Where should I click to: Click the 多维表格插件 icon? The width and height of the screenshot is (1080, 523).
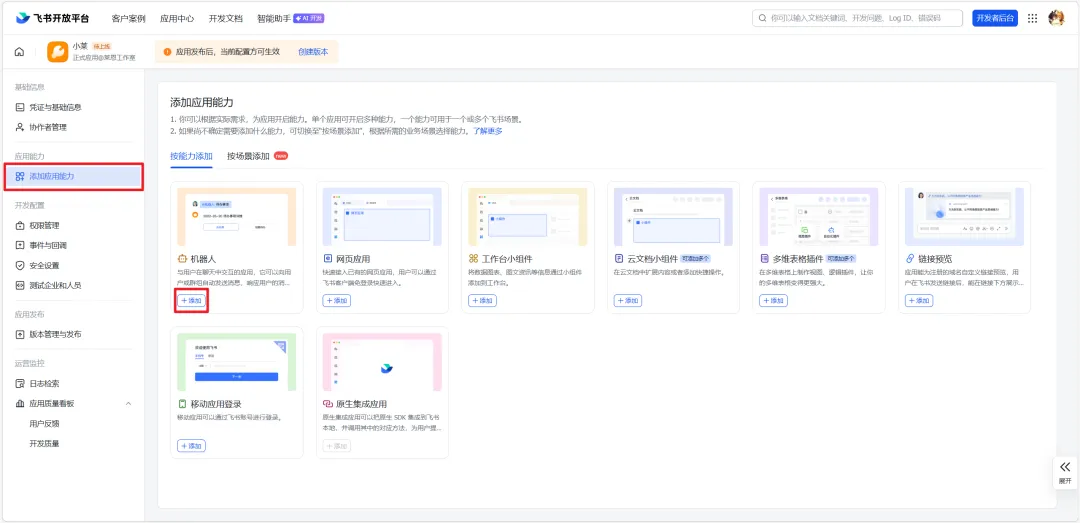click(x=764, y=259)
